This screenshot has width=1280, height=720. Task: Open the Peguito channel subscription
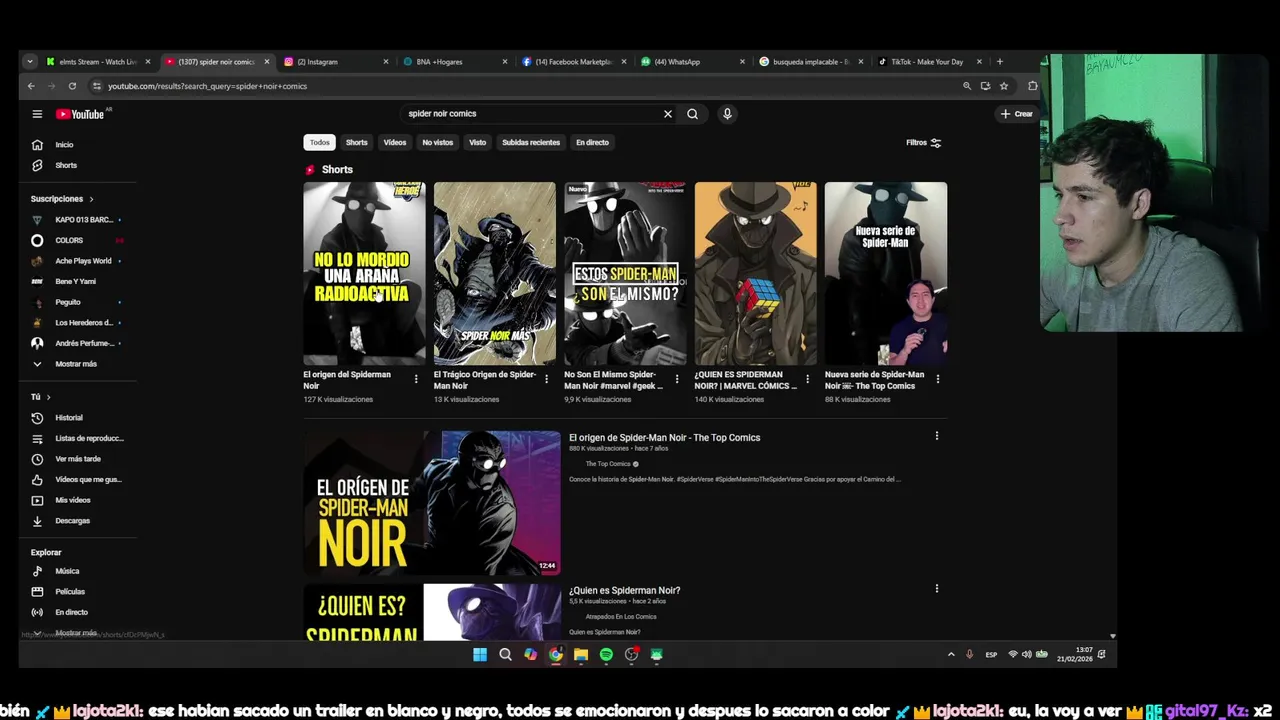click(x=68, y=302)
